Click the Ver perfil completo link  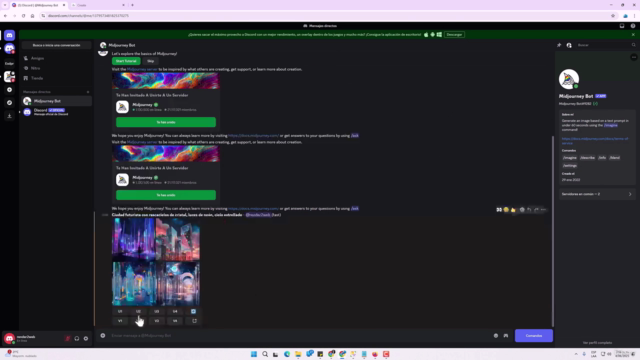click(597, 343)
